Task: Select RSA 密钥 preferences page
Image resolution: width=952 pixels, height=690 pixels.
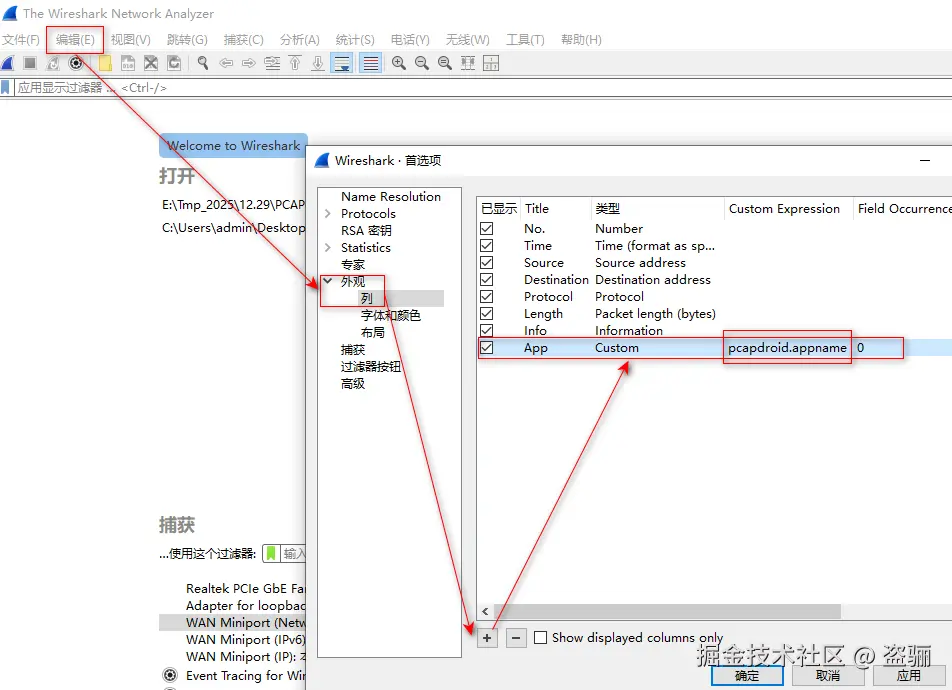Action: click(366, 231)
